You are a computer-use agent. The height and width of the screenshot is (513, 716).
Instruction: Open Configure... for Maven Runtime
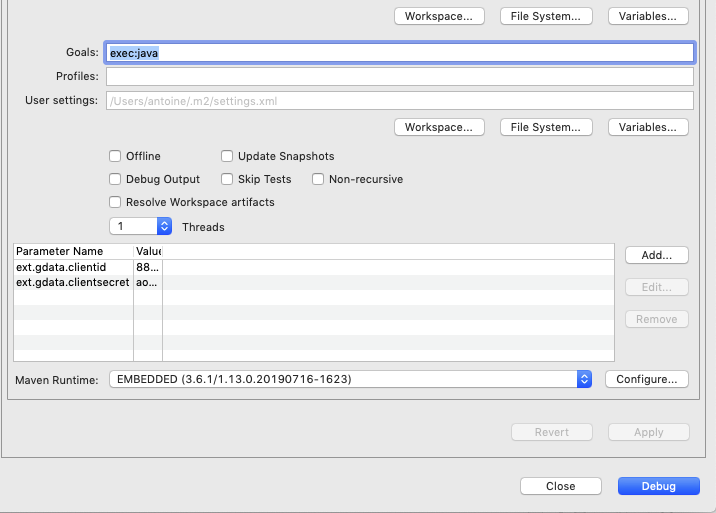click(x=647, y=379)
